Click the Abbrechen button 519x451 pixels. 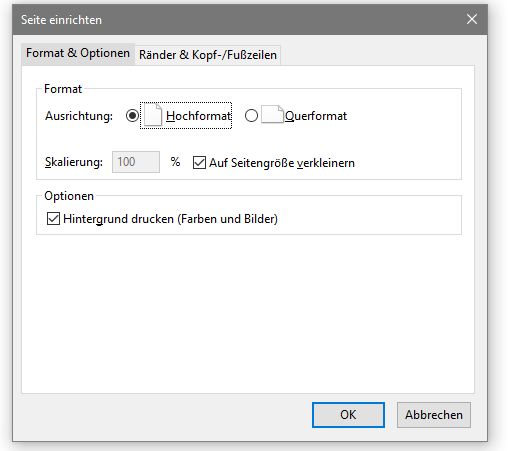pos(434,415)
